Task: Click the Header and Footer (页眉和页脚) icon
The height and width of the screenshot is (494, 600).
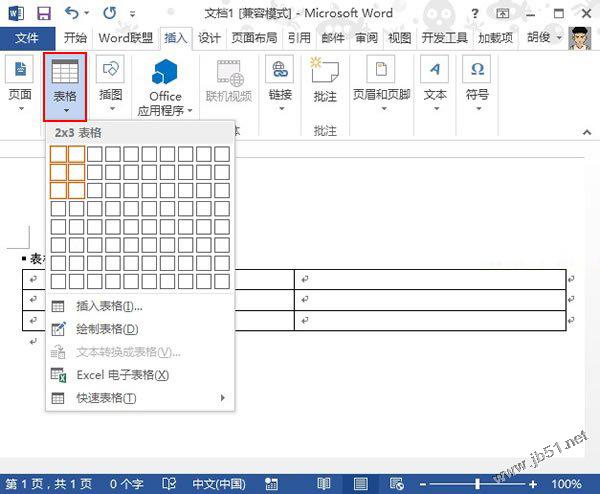Action: (381, 69)
